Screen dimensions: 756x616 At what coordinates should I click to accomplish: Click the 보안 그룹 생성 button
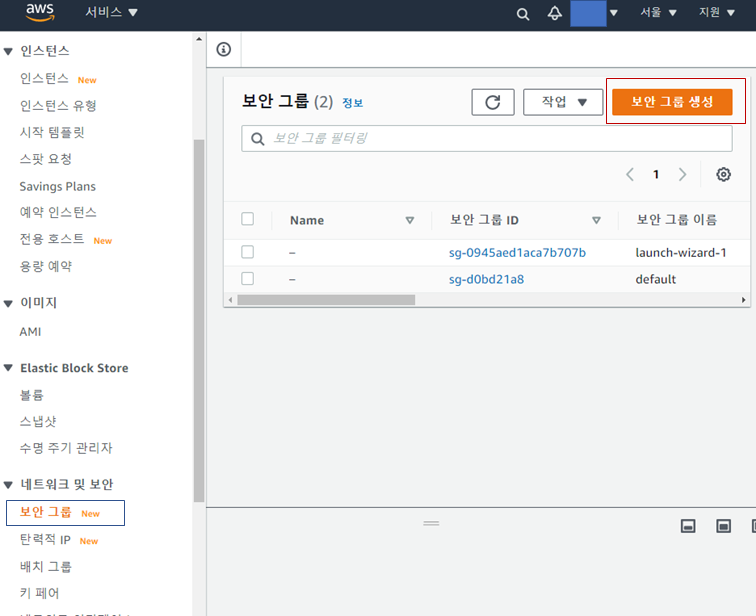coord(672,102)
